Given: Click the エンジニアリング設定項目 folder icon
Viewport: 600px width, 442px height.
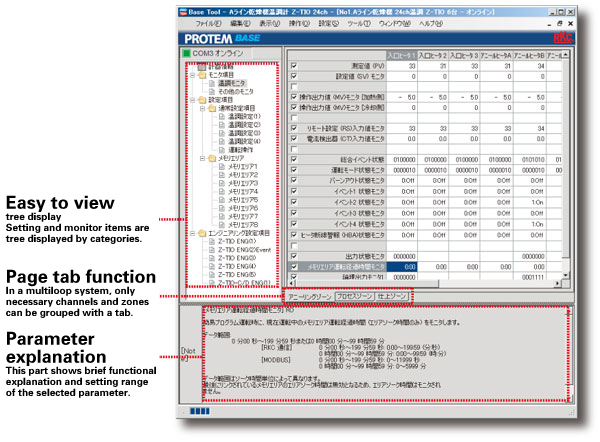Looking at the screenshot, I should pos(202,233).
